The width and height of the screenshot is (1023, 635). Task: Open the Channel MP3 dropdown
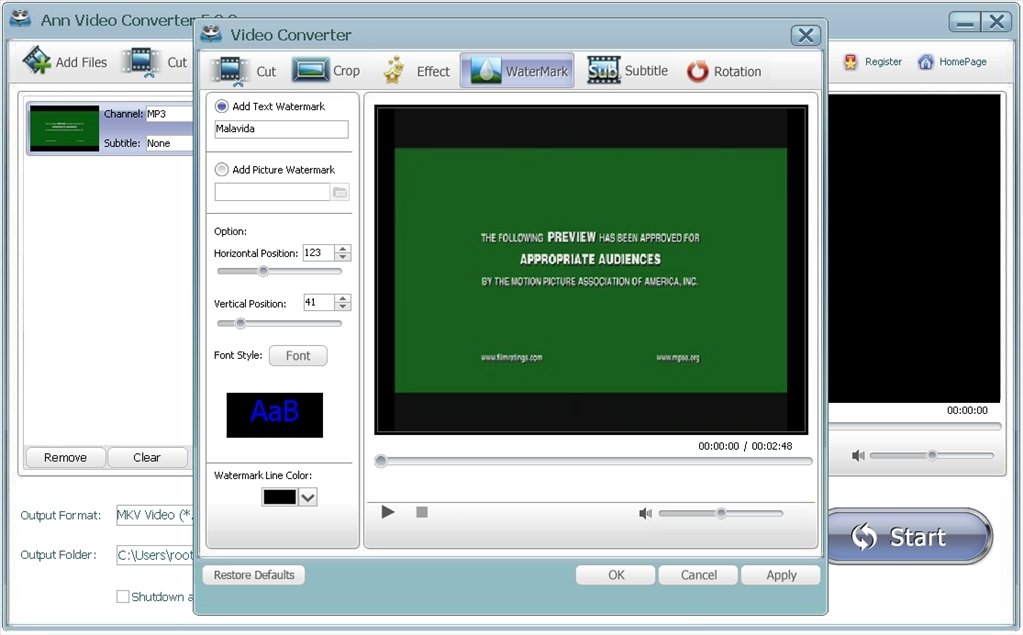[x=169, y=114]
